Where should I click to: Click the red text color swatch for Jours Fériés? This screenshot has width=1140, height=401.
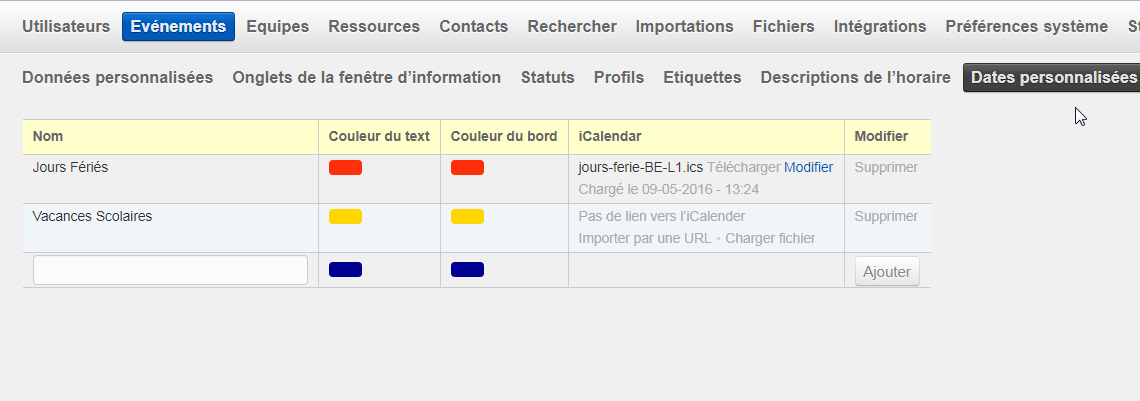[x=345, y=168]
